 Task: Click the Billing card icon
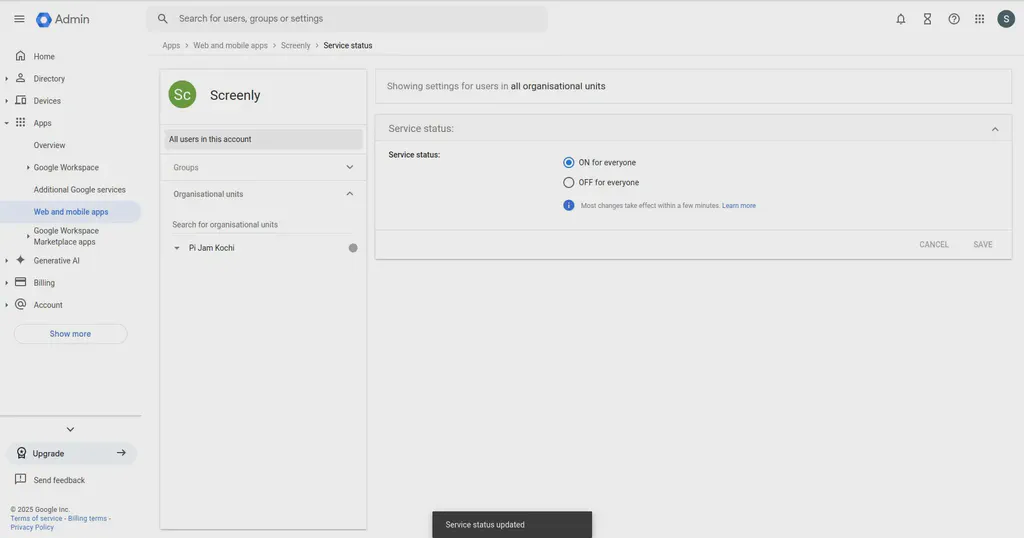tap(20, 282)
